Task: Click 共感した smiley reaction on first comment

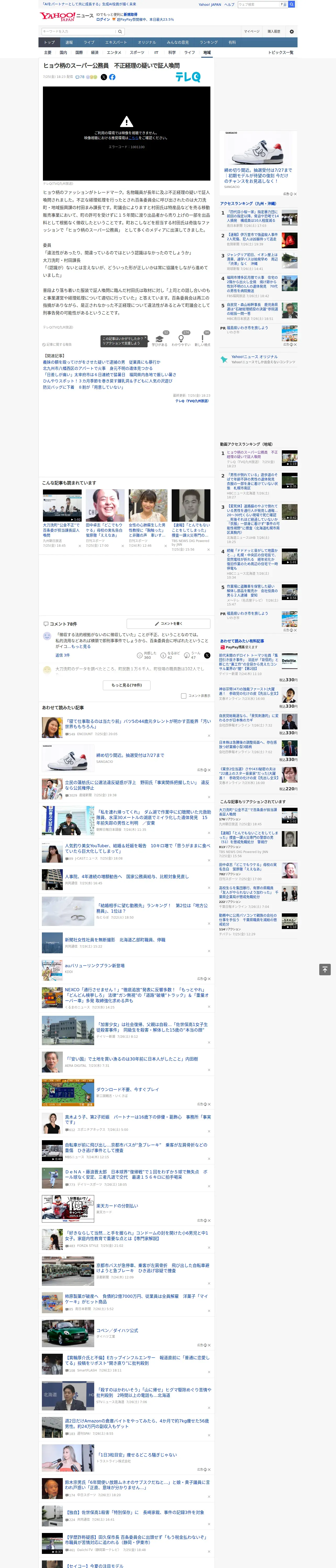Action: point(147,656)
